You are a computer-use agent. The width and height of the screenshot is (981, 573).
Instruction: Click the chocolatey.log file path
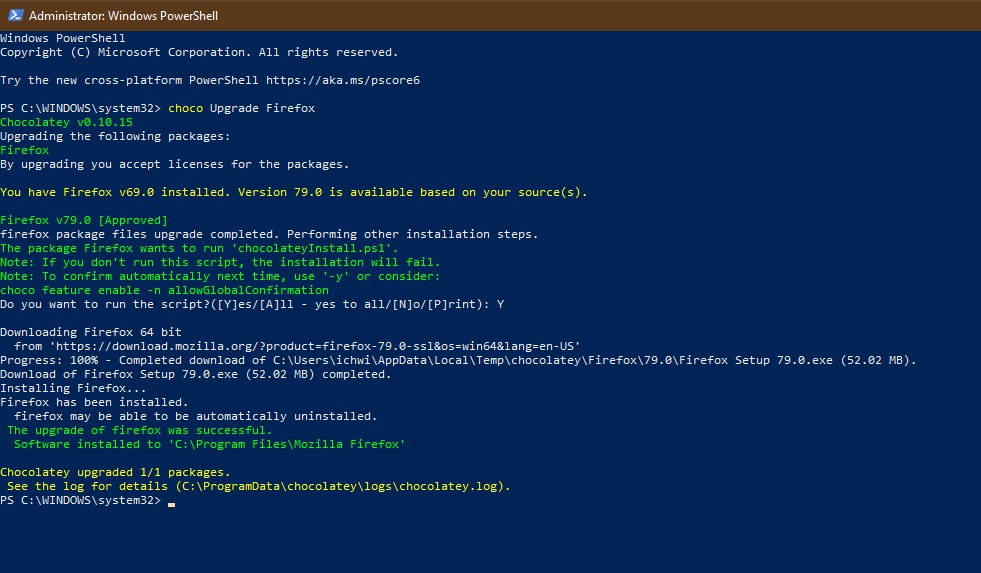tap(341, 486)
